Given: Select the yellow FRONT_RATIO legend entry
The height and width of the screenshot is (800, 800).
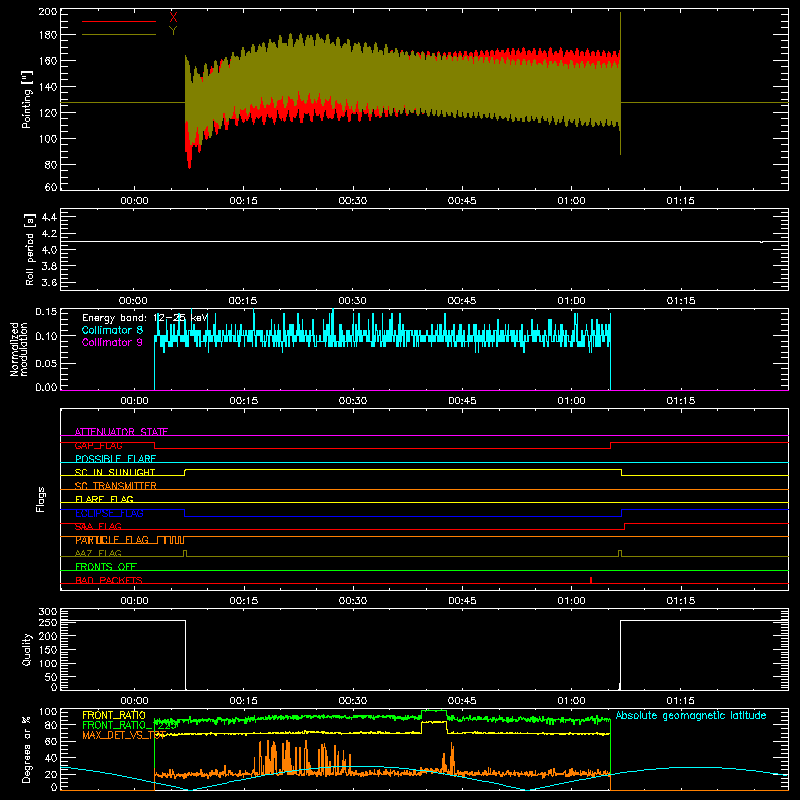Looking at the screenshot, I should click(x=114, y=715).
